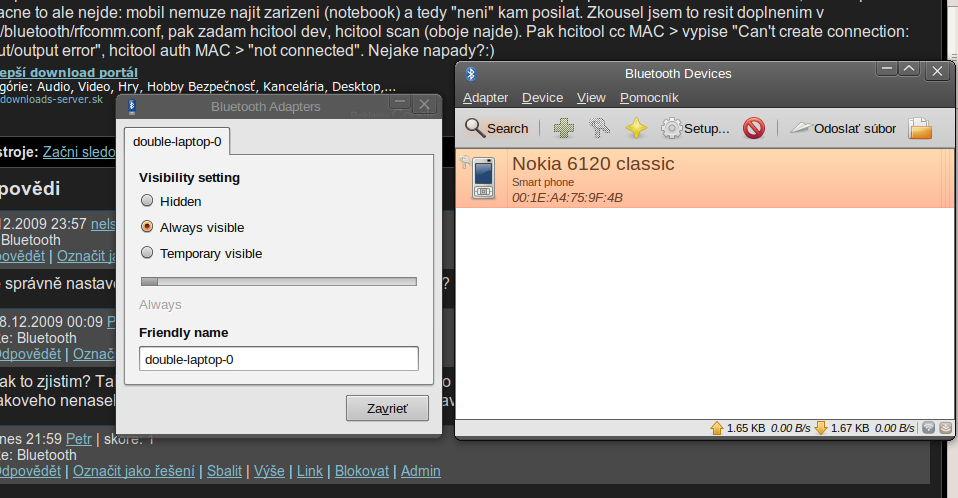The width and height of the screenshot is (958, 498).
Task: Click the Blokovat link
Action: [x=362, y=471]
